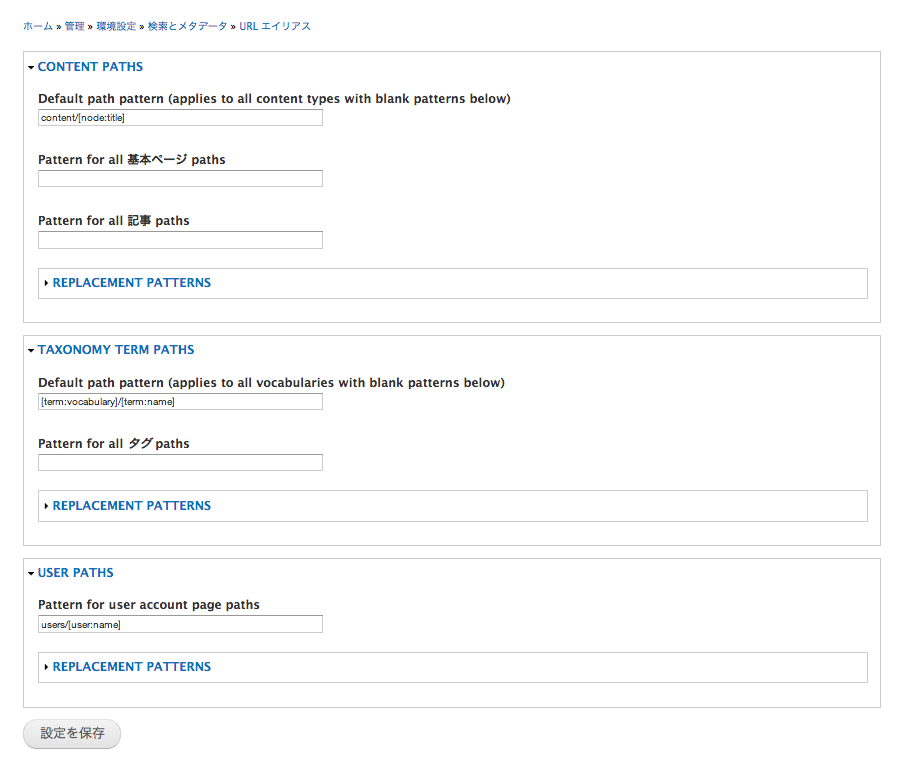Click the content default path pattern field
The width and height of the screenshot is (899, 769).
pyautogui.click(x=180, y=118)
